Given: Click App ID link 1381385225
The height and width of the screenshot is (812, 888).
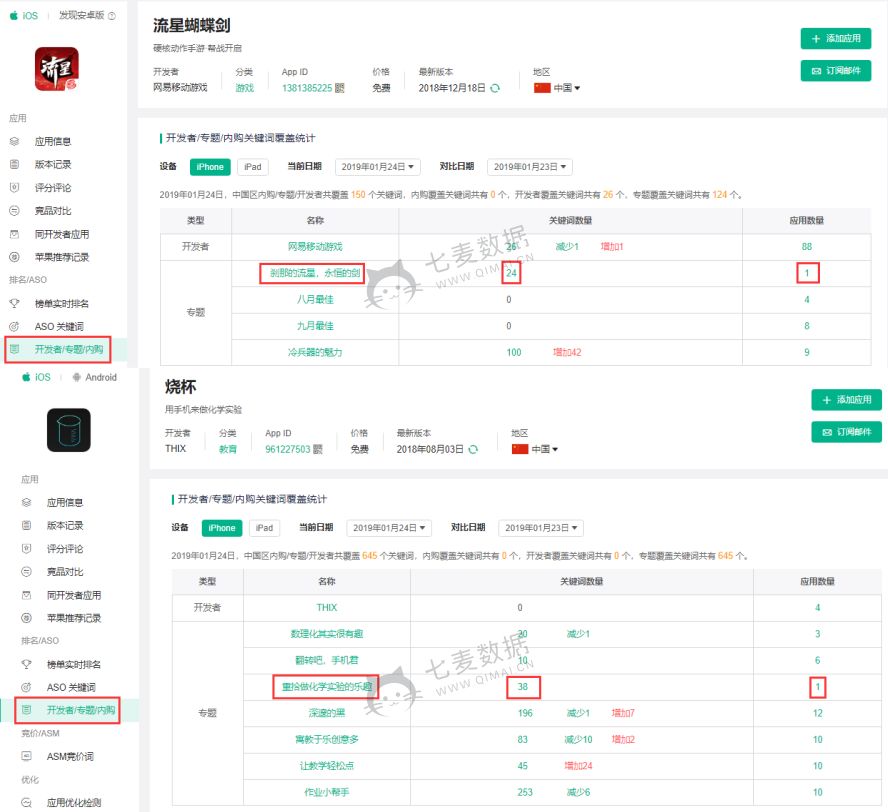Looking at the screenshot, I should pos(308,88).
